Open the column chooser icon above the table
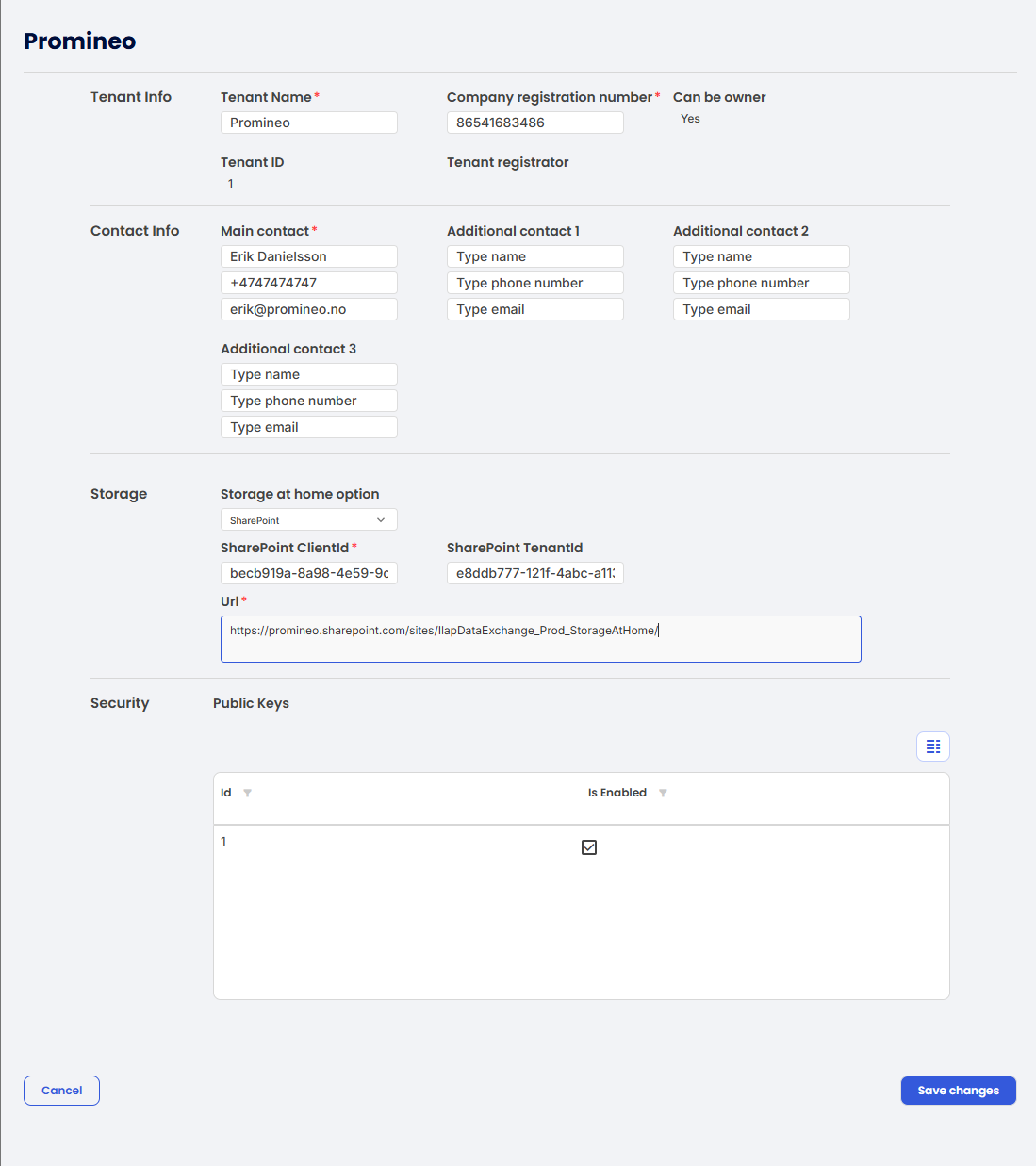The height and width of the screenshot is (1166, 1036). (x=933, y=747)
